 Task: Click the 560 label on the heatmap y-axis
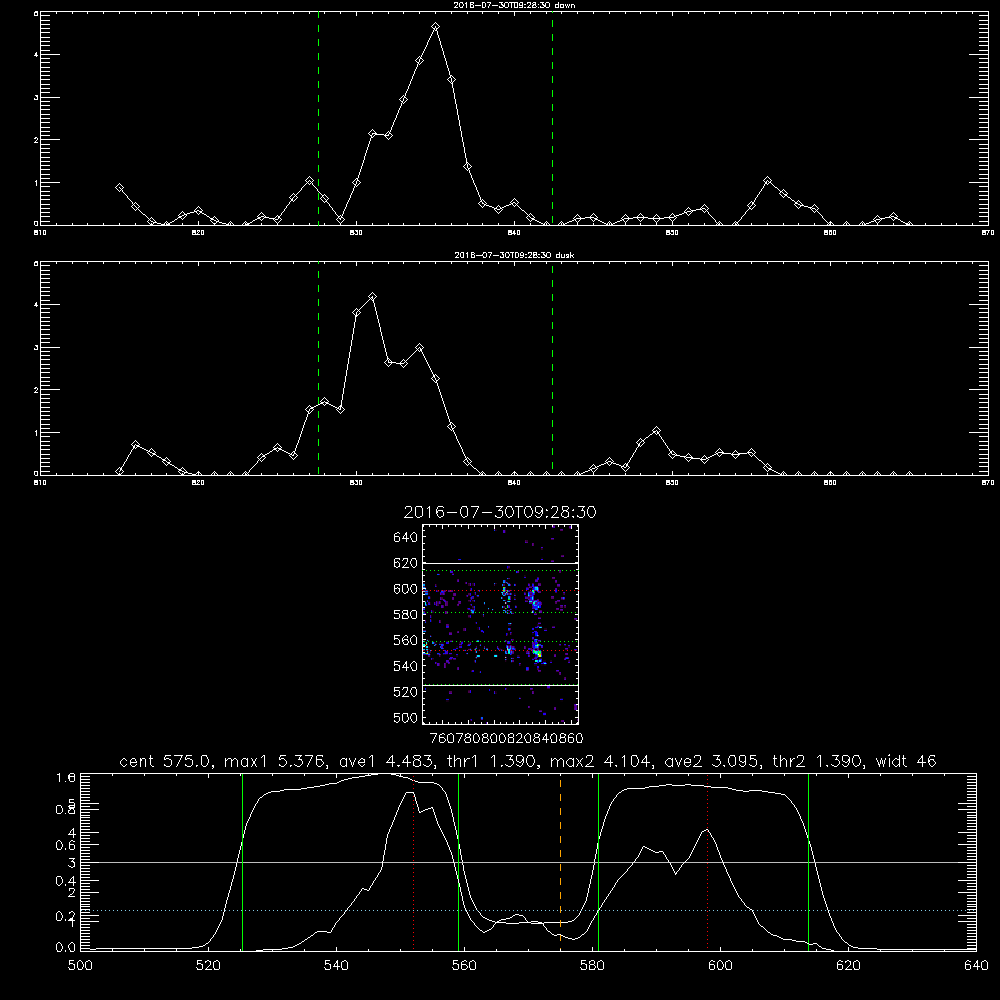[x=405, y=640]
